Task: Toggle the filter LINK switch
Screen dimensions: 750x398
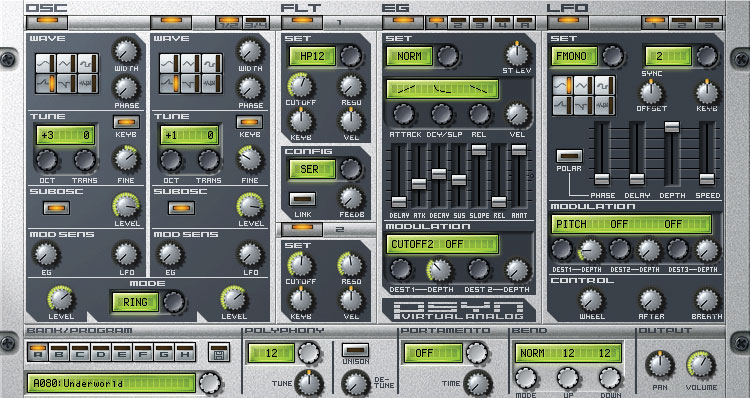Action: coord(302,199)
